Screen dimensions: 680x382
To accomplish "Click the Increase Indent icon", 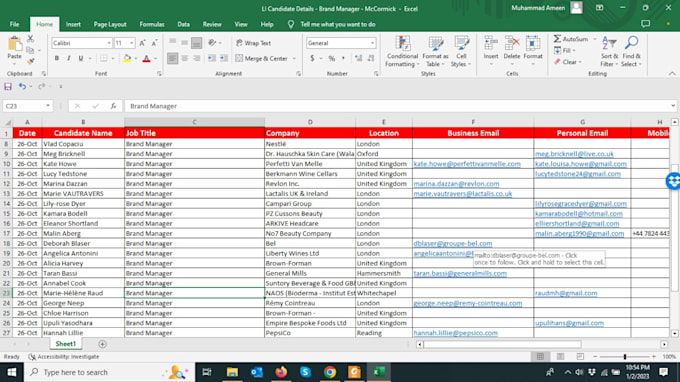I will (224, 58).
